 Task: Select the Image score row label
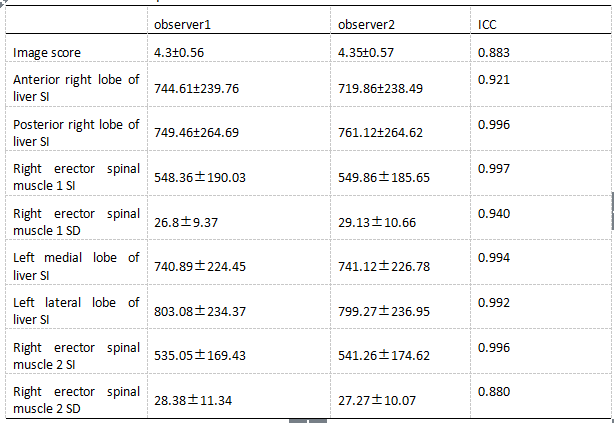pos(47,51)
